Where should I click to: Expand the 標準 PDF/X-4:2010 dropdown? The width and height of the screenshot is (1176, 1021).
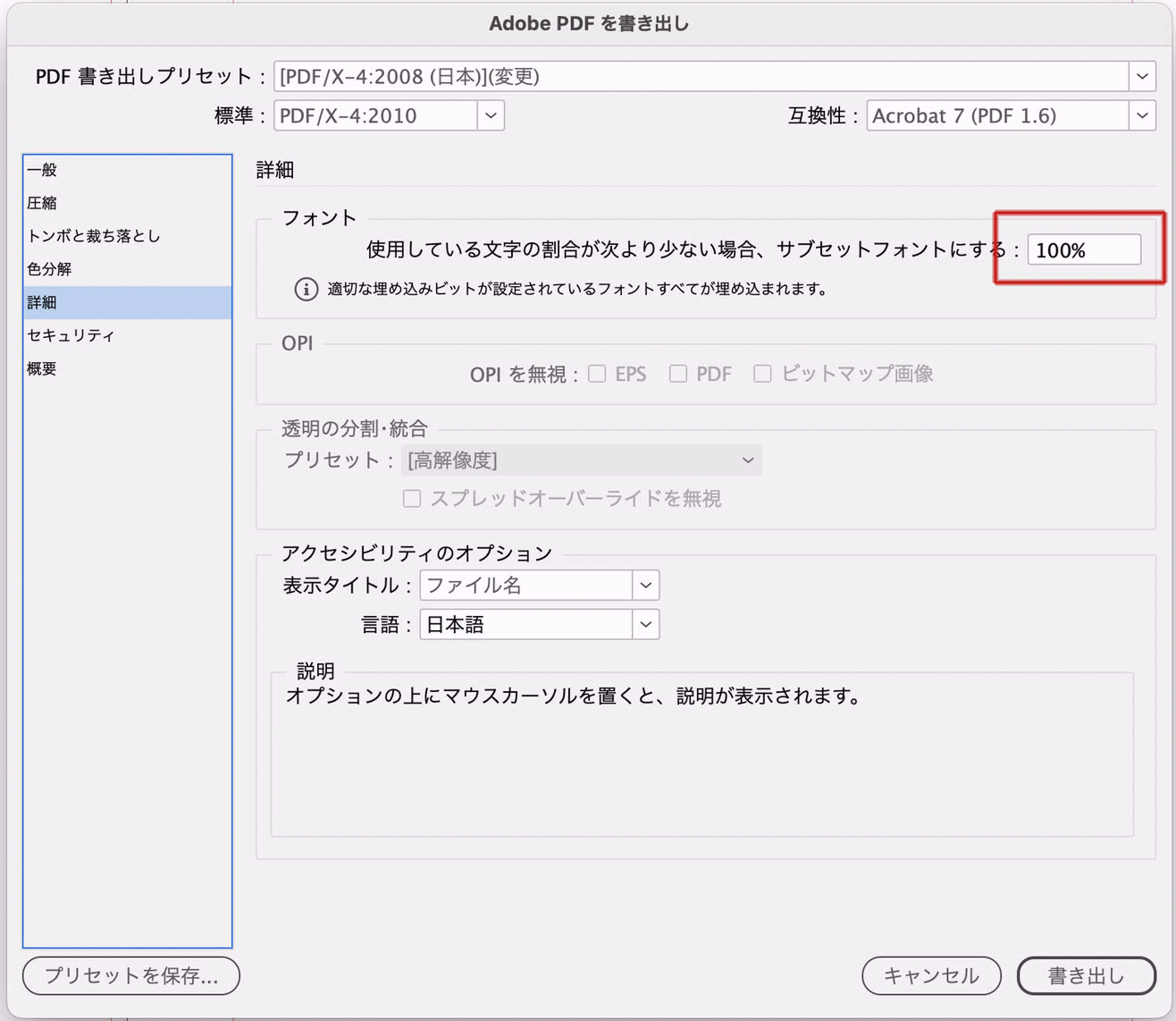[490, 116]
